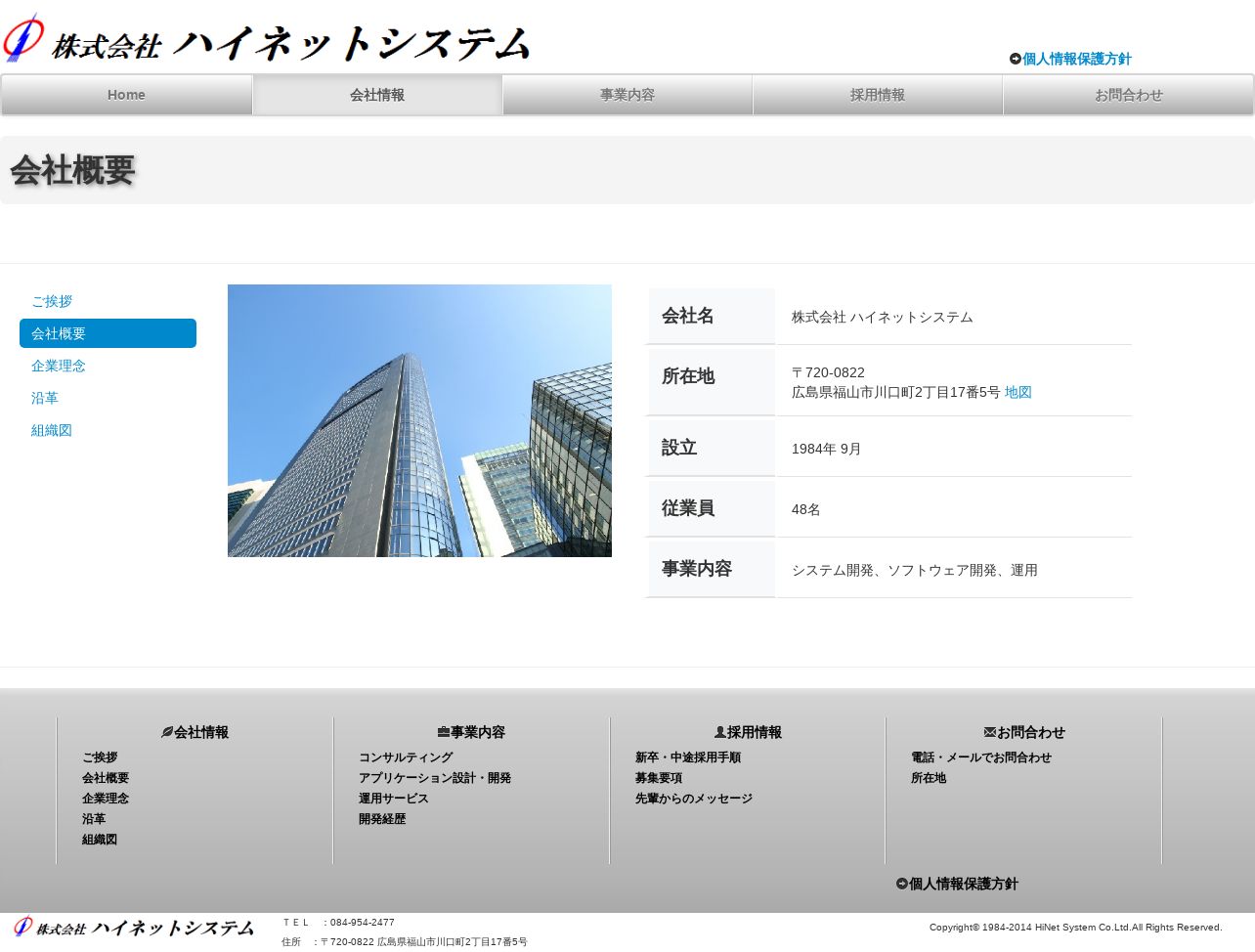Choose お問合わせ in the top navigation bar

point(1129,95)
